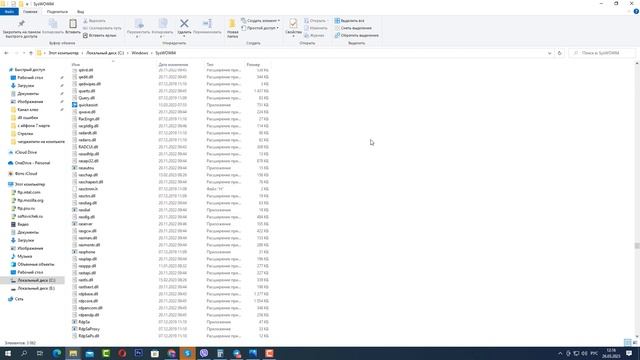640x360 pixels.
Task: Open the Viber app on taskbar
Action: click(x=204, y=353)
